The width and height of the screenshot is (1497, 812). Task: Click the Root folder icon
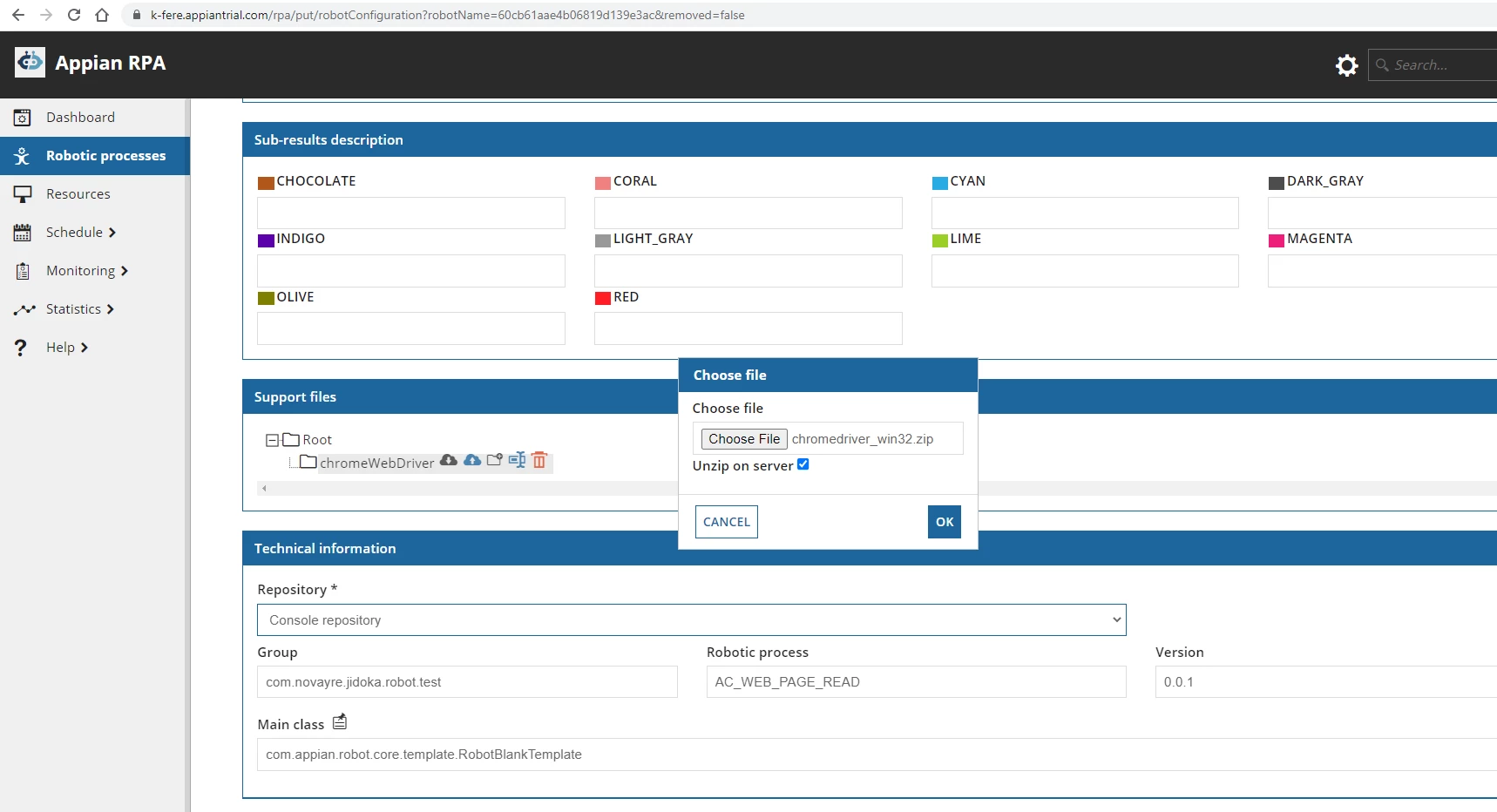click(x=291, y=440)
